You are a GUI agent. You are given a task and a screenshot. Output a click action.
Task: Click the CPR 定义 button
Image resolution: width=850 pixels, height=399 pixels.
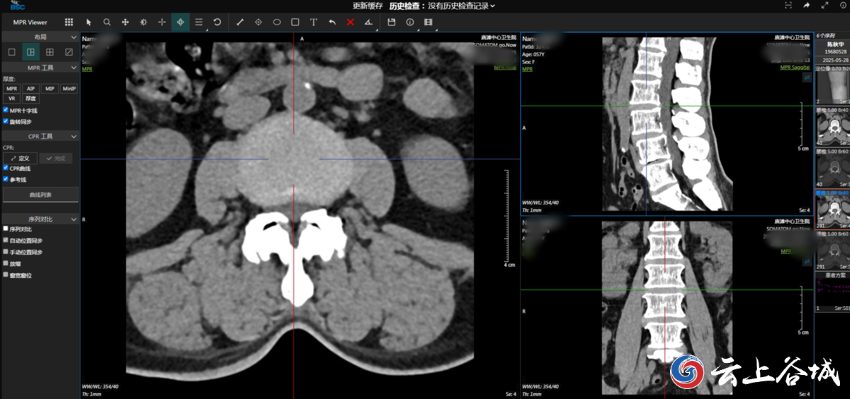20,158
